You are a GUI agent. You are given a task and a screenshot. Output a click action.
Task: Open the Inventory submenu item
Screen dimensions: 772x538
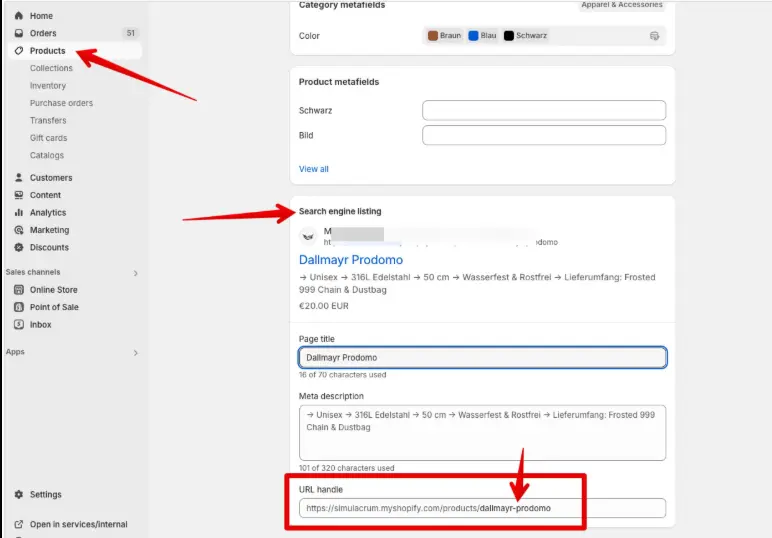coord(48,86)
